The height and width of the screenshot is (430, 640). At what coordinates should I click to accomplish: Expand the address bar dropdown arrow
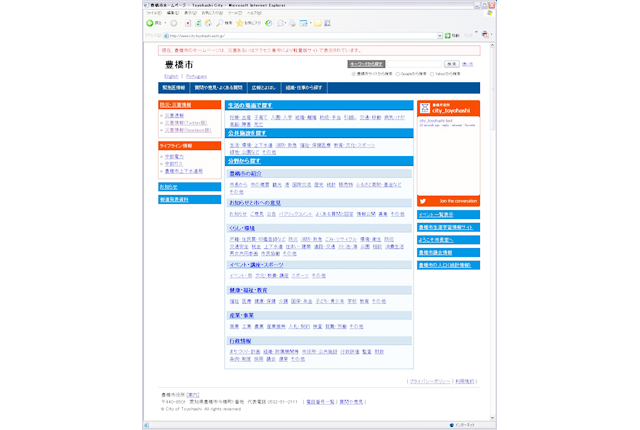(x=440, y=36)
